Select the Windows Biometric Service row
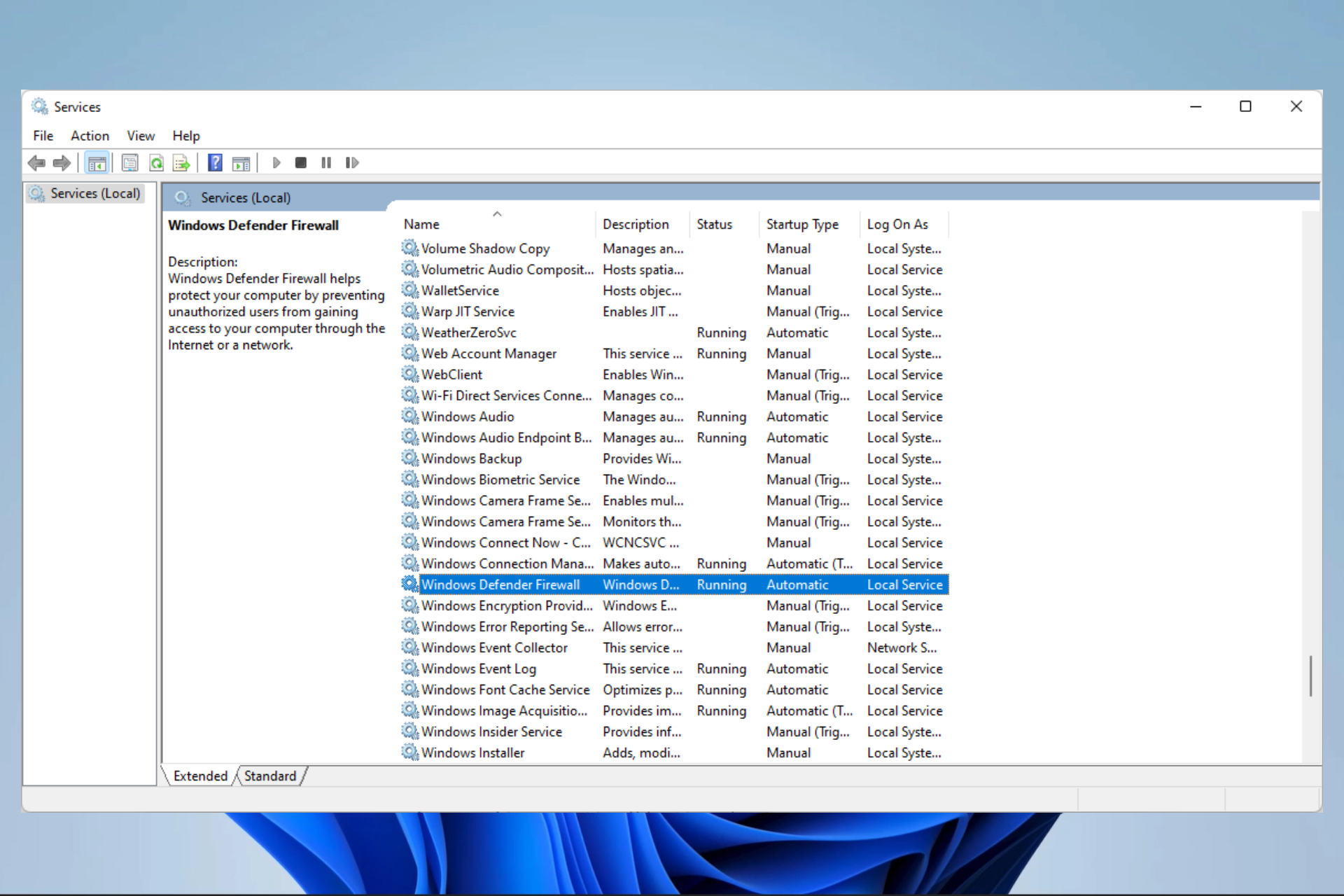The width and height of the screenshot is (1344, 896). click(674, 479)
